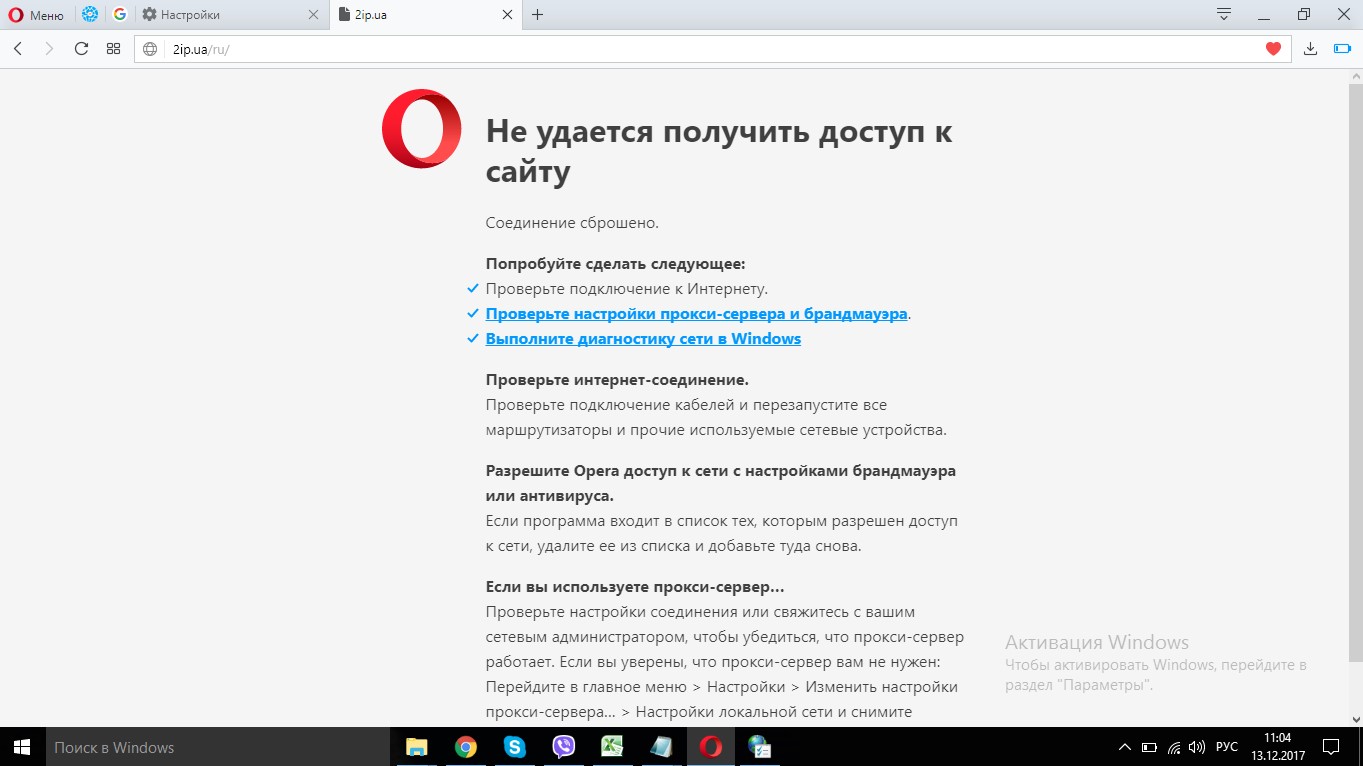Open File Explorer from taskbar
Viewport: 1363px width, 766px height.
416,747
